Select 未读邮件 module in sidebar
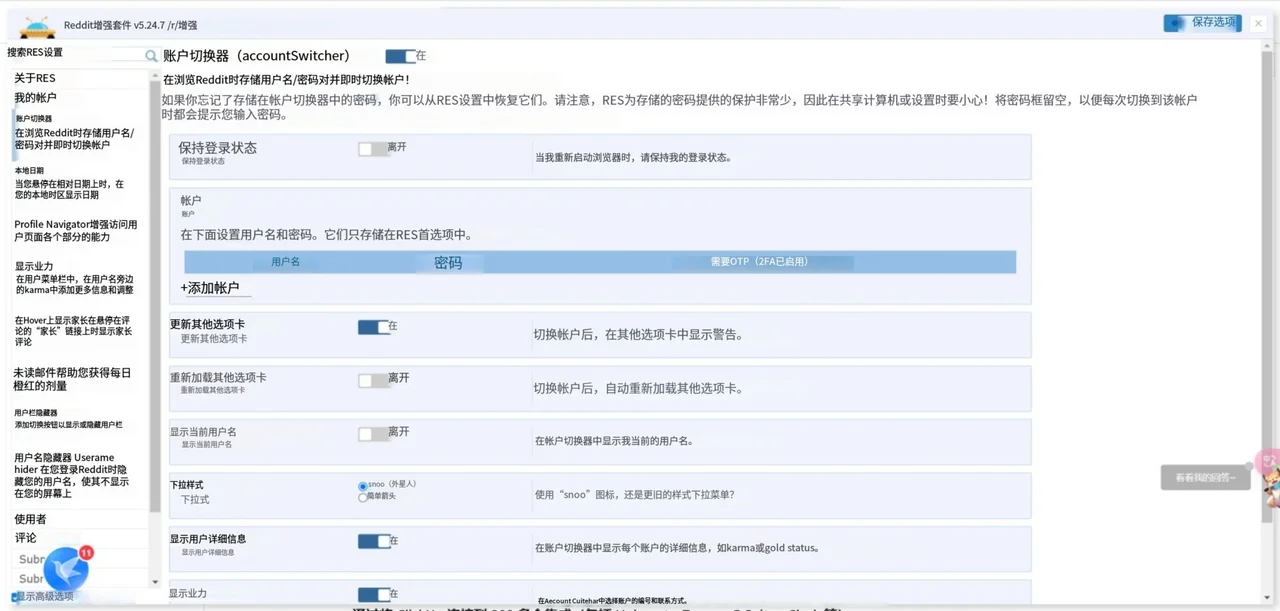This screenshot has width=1280, height=611. pyautogui.click(x=72, y=379)
